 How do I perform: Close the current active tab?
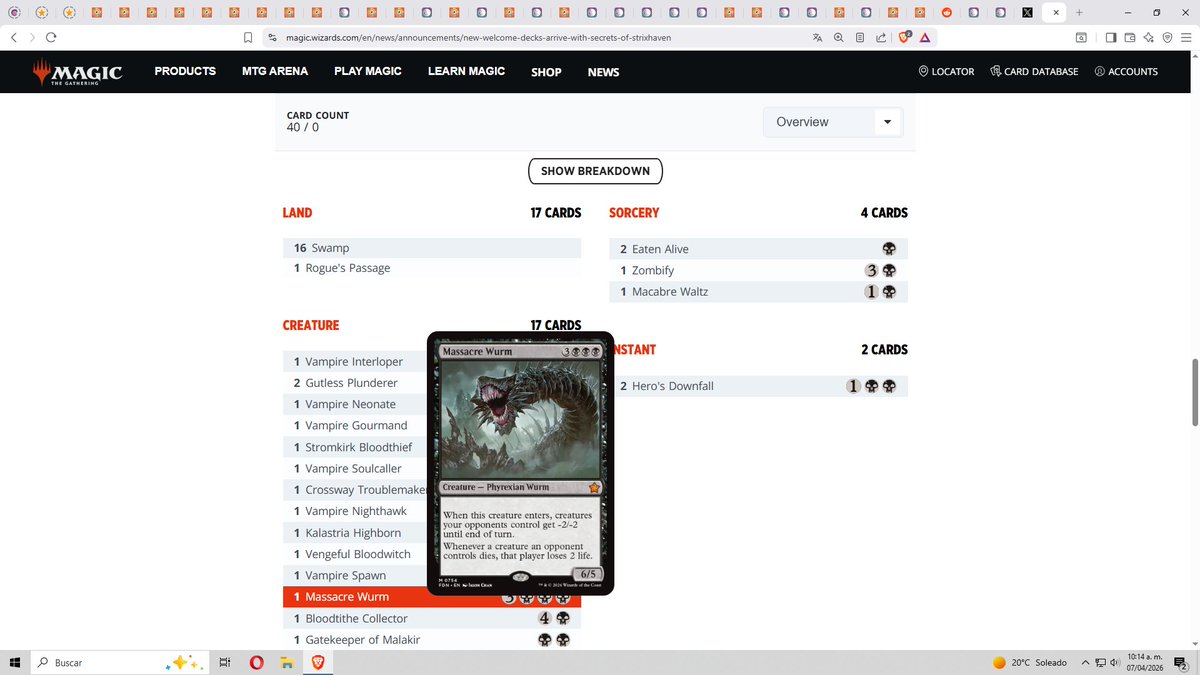click(1056, 12)
